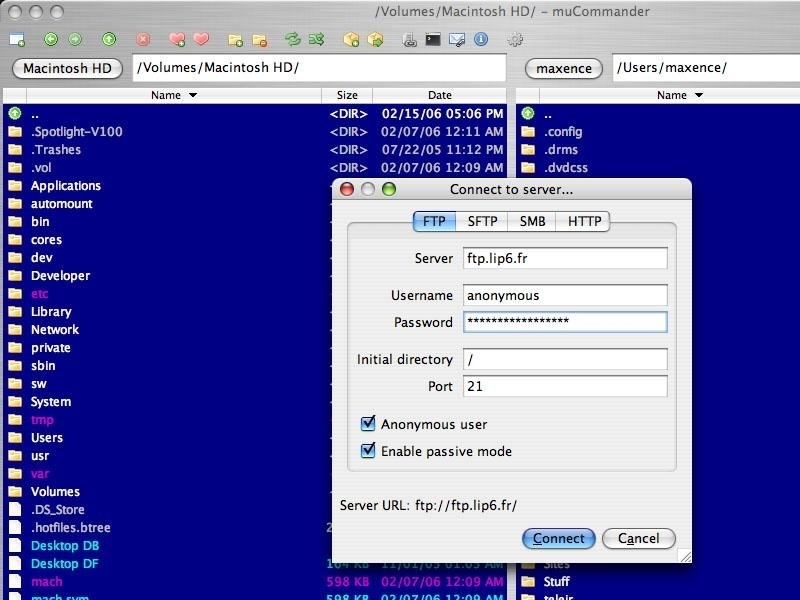Show file properties with blue info icon
Screen dimensions: 800x600
click(x=481, y=39)
